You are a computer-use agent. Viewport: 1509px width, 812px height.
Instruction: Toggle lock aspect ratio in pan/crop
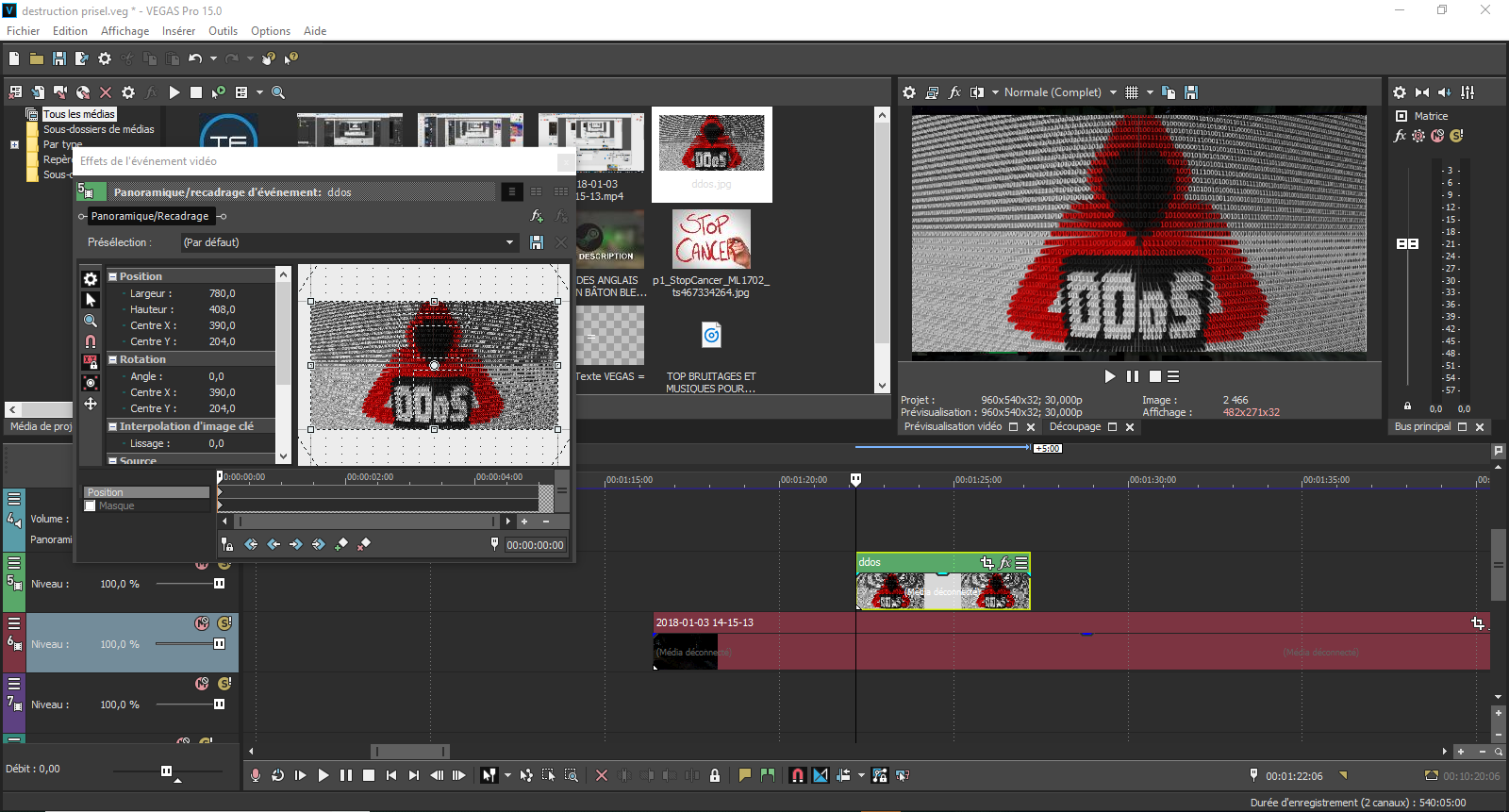click(91, 362)
